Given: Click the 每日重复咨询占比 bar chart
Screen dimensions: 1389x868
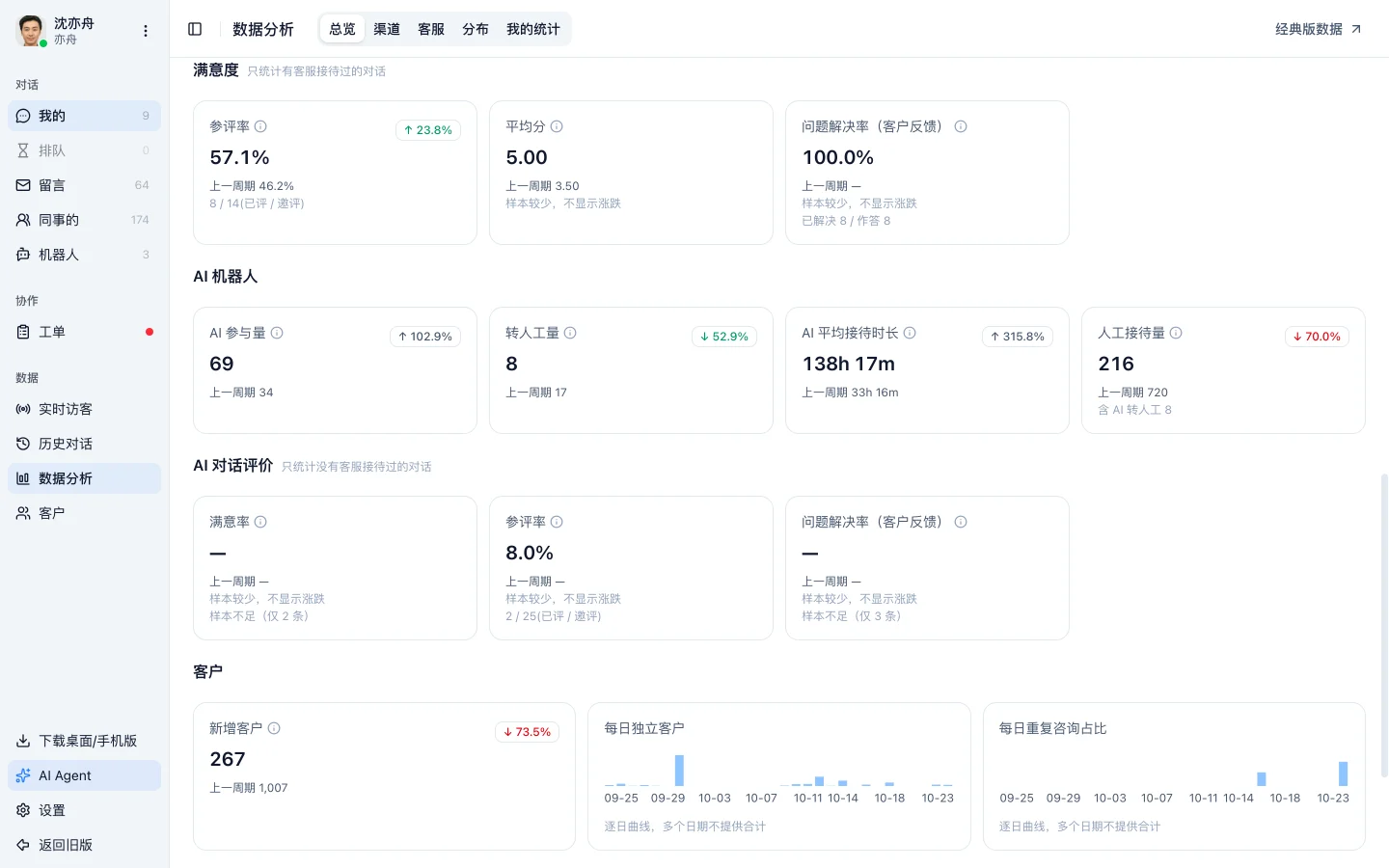Looking at the screenshot, I should coord(1174,777).
